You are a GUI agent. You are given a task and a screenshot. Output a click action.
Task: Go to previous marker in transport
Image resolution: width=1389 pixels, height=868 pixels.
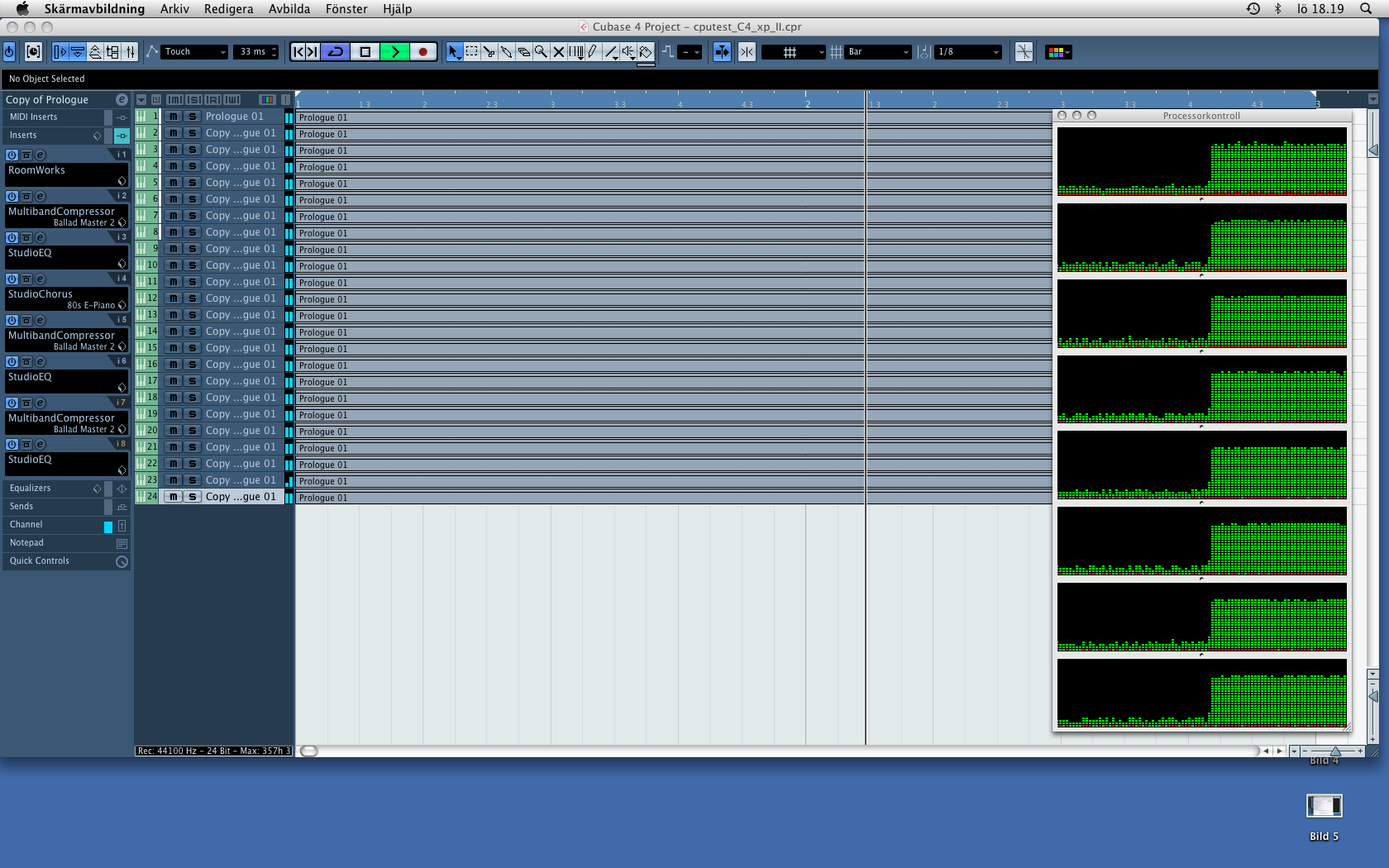coord(298,52)
